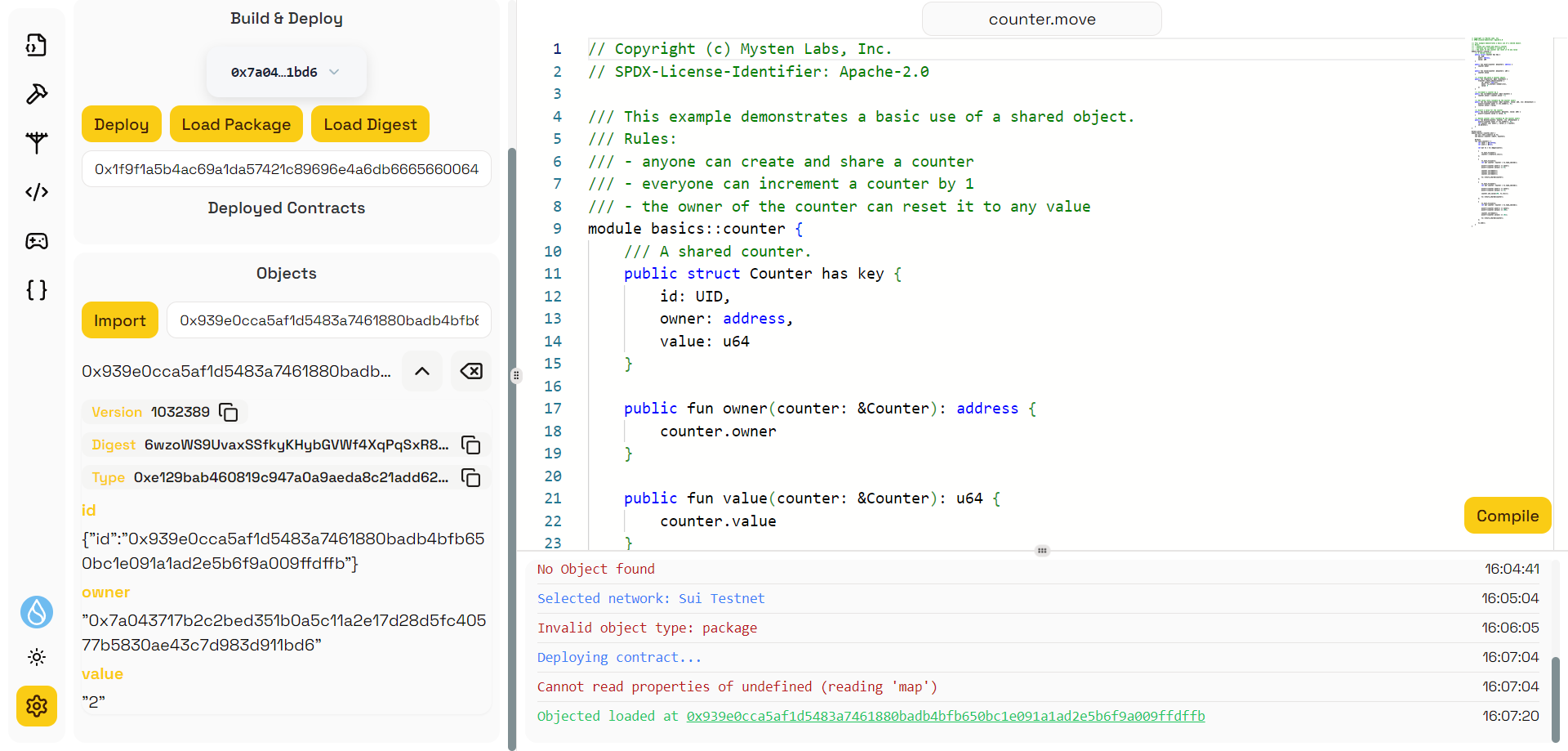Open the build hammer sidebar icon
The width and height of the screenshot is (1568, 751).
37,94
